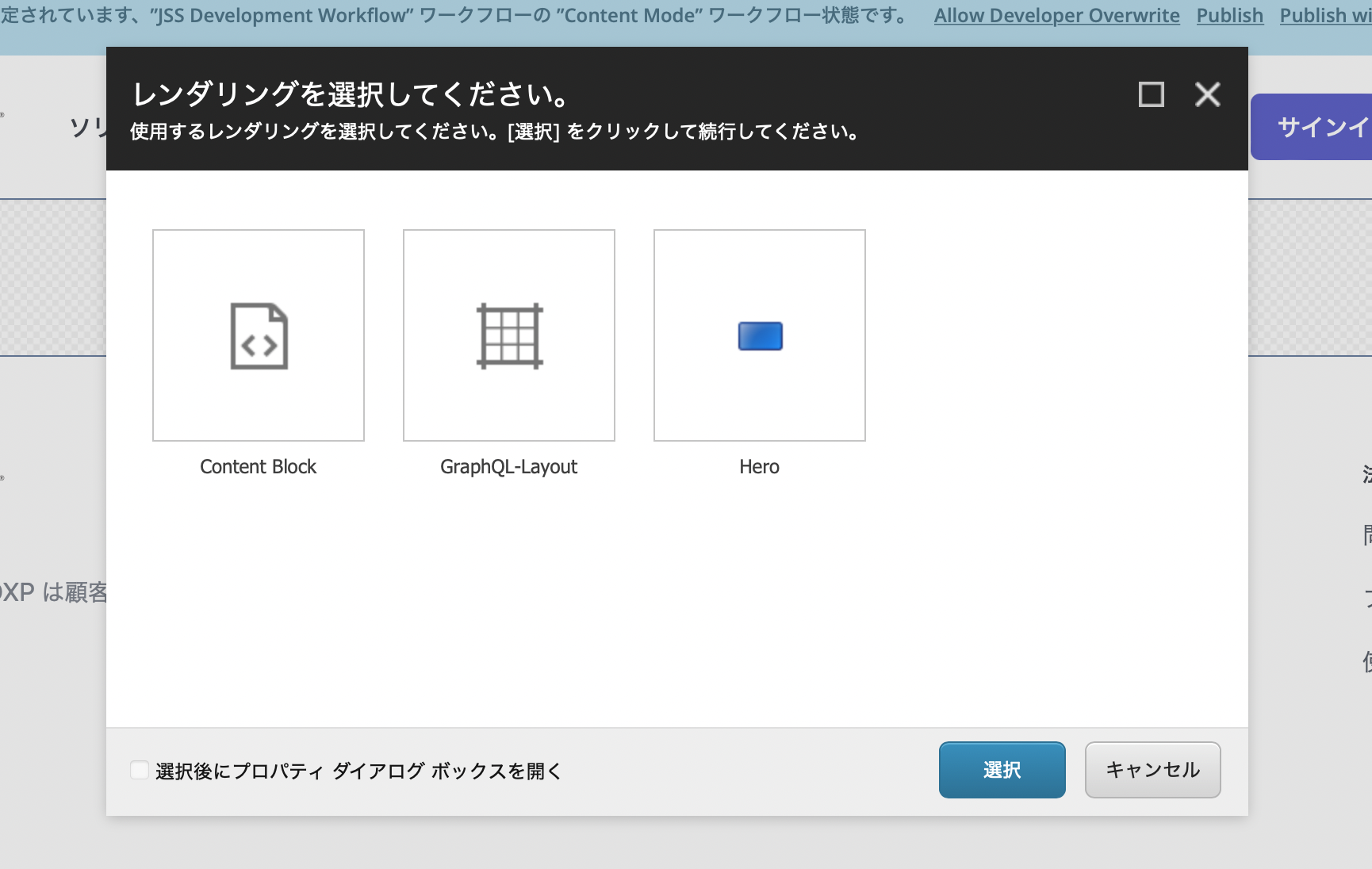
Task: Close the rendering selection dialog
Action: 1208,94
